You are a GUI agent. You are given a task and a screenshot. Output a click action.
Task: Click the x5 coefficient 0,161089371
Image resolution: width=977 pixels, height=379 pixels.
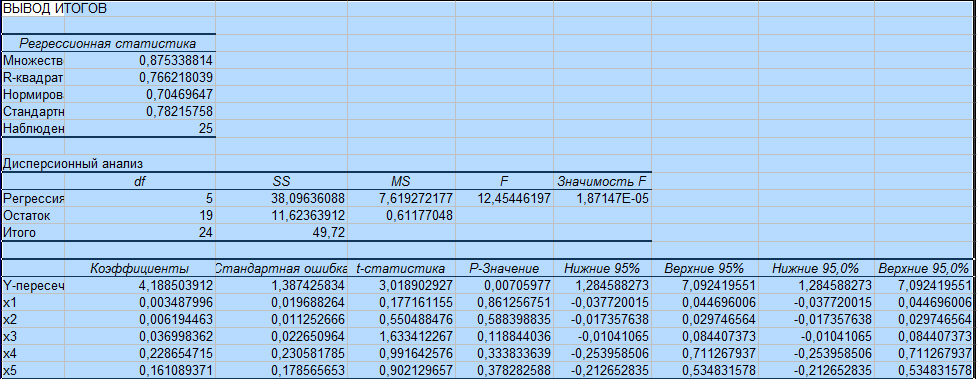176,371
